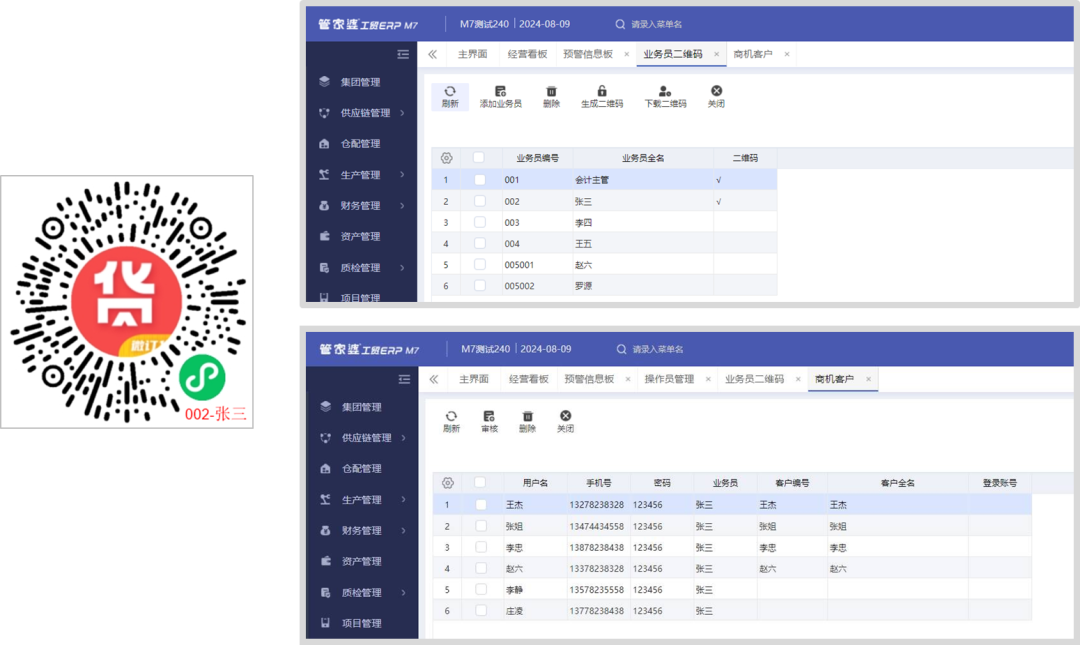
Task: Collapse sidebar menu icon in bottom window
Action: 404,379
